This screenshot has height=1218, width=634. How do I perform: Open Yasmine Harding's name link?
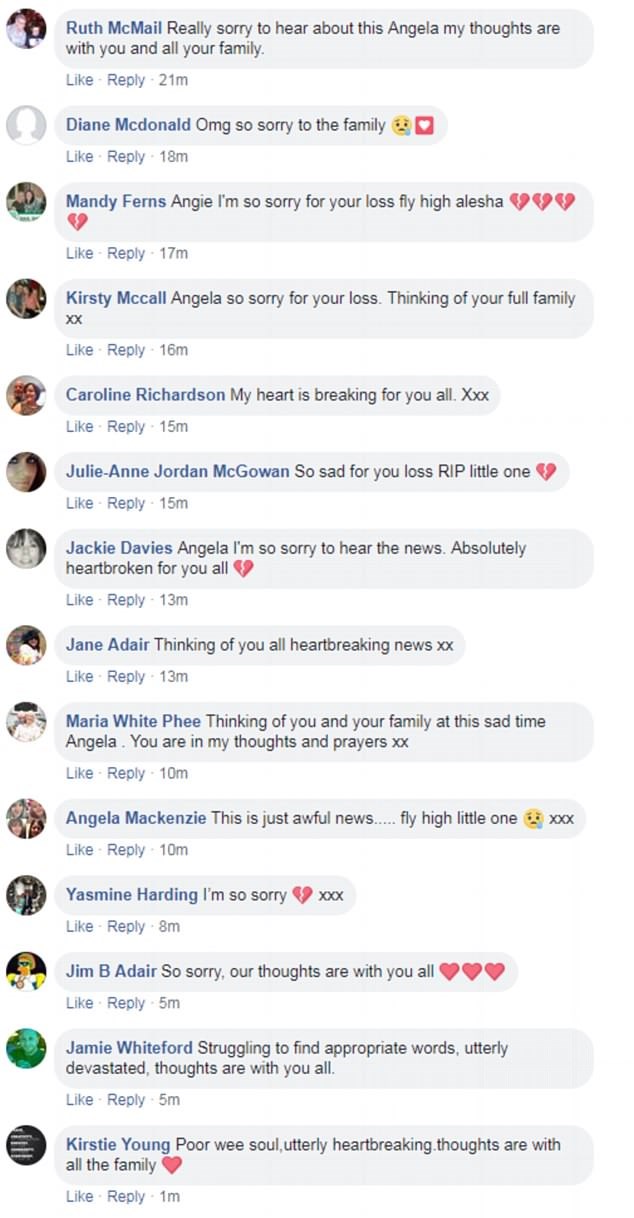pyautogui.click(x=132, y=895)
